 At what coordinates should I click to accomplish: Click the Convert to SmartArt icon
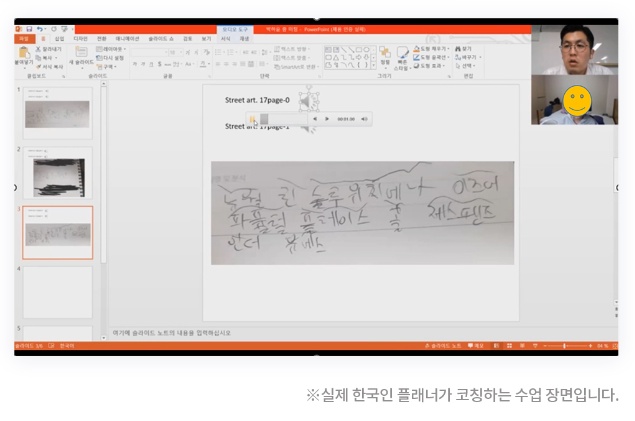point(277,67)
